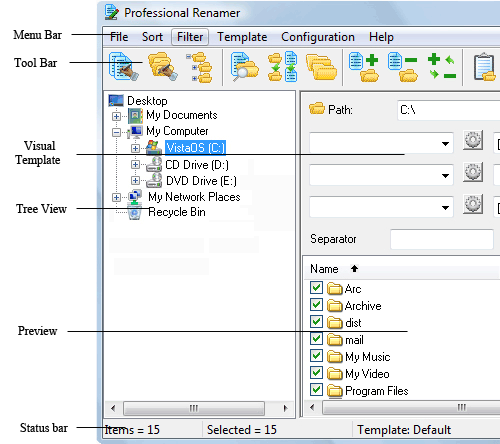The width and height of the screenshot is (500, 444).
Task: Click the invert selection plus-minus icon
Action: (x=442, y=66)
